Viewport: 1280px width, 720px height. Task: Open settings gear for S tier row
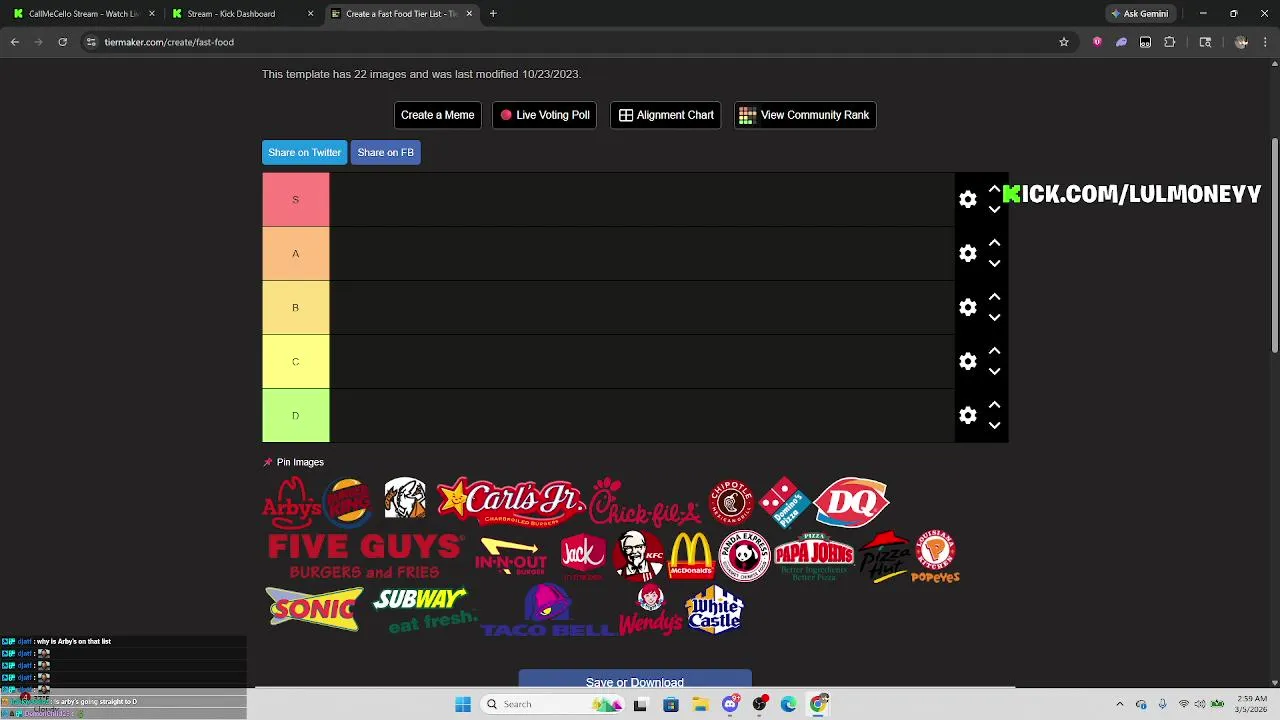[968, 199]
